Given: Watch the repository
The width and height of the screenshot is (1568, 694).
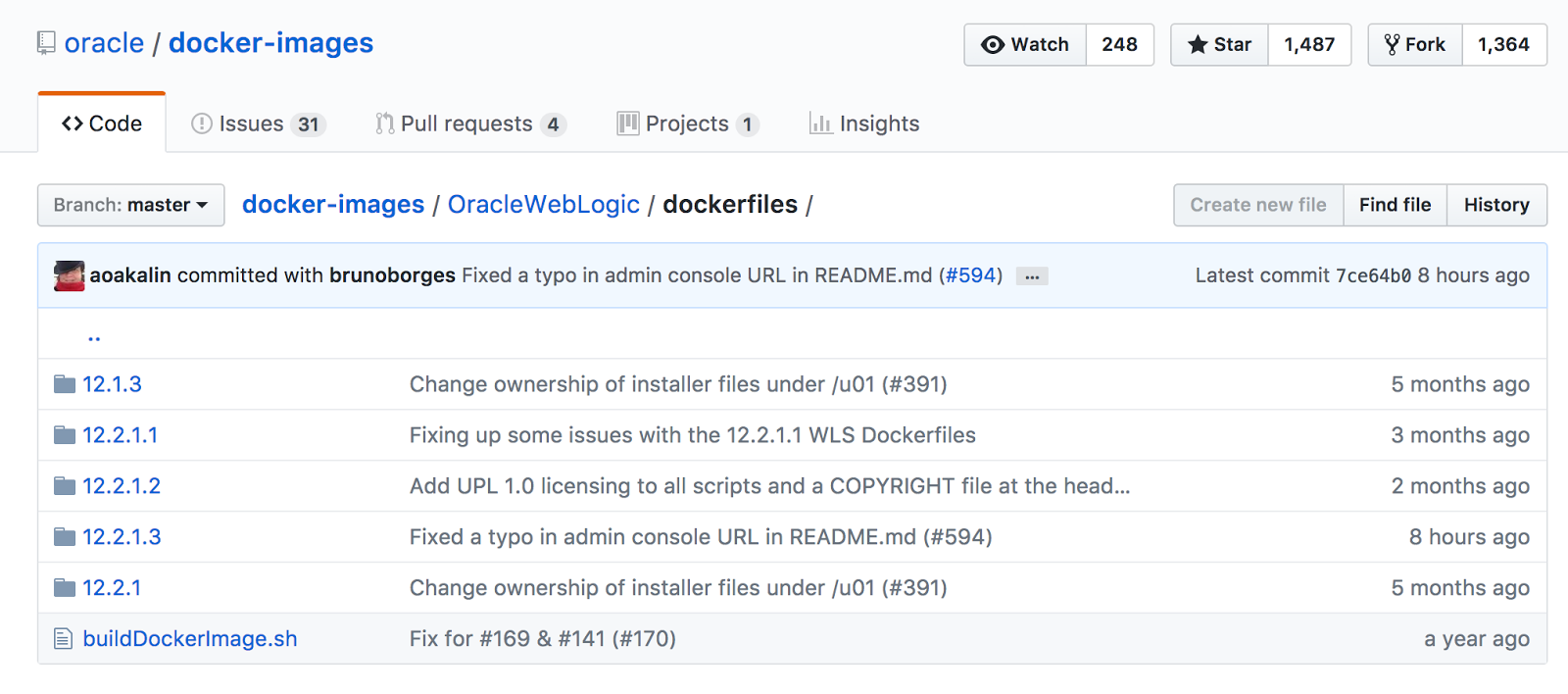Looking at the screenshot, I should point(1025,45).
